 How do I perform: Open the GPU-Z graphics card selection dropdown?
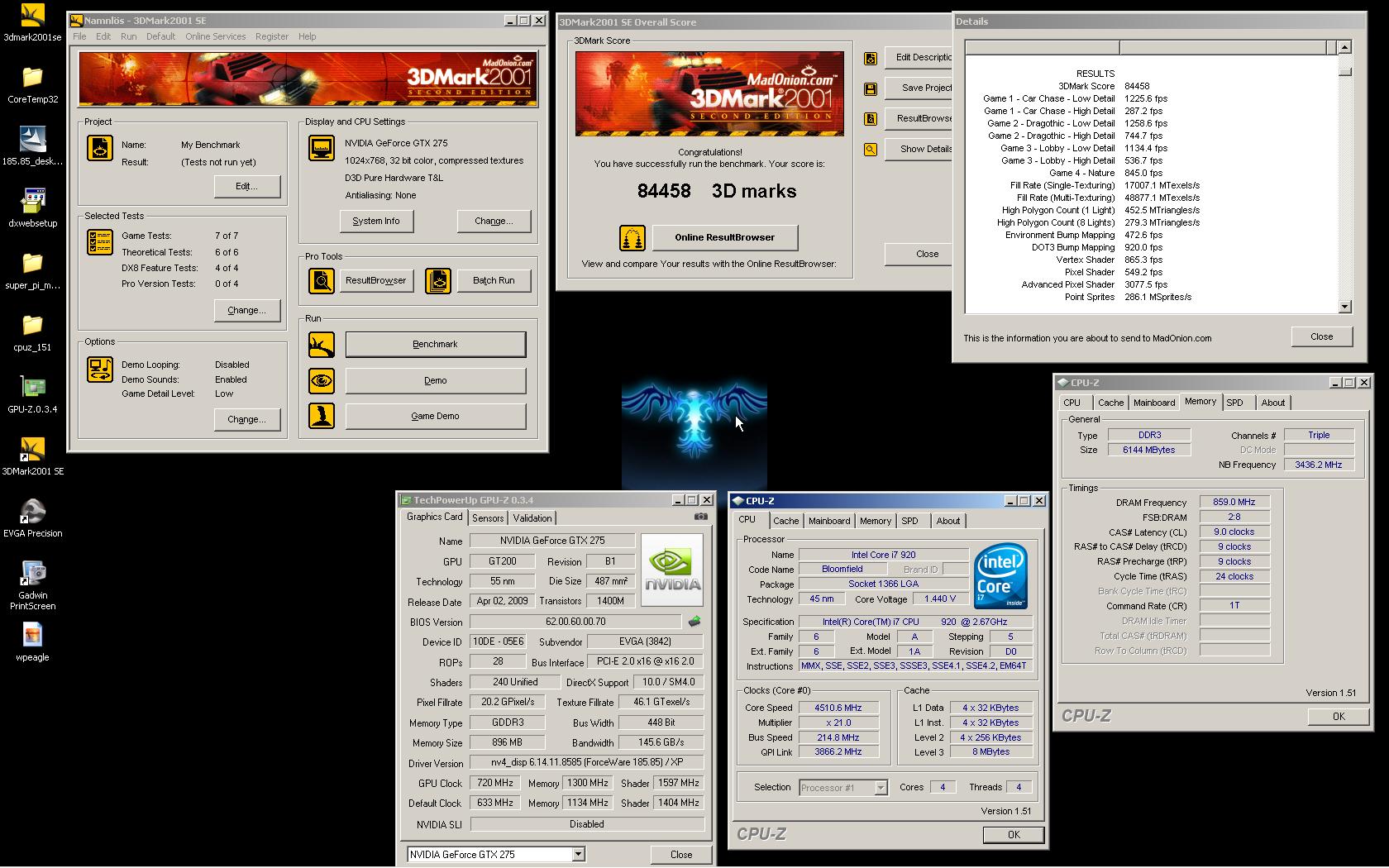pyautogui.click(x=578, y=854)
